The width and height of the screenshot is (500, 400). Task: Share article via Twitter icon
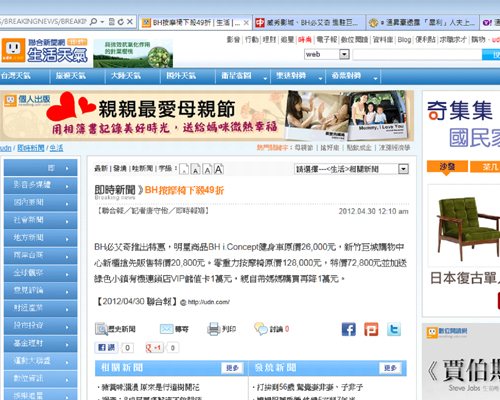[x=394, y=329]
